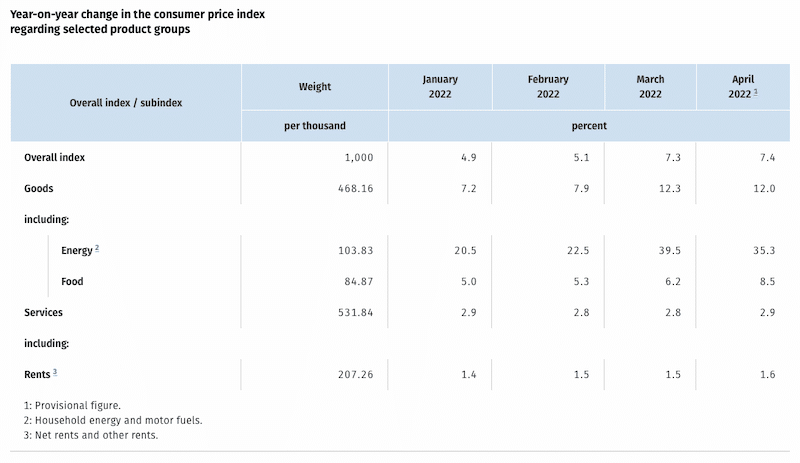Select Rents weight value 207.26
The width and height of the screenshot is (800, 463).
click(x=343, y=374)
